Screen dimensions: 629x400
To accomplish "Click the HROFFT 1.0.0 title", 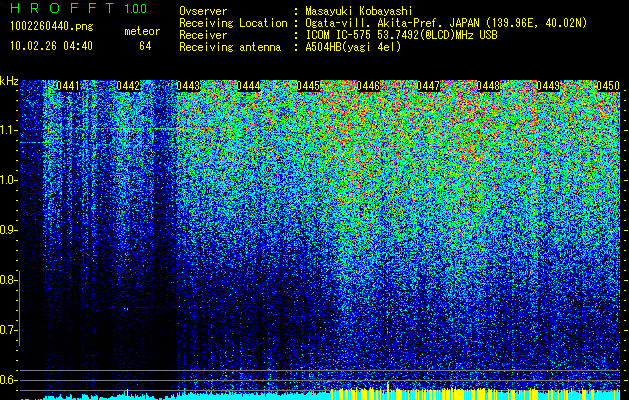I will click(79, 8).
